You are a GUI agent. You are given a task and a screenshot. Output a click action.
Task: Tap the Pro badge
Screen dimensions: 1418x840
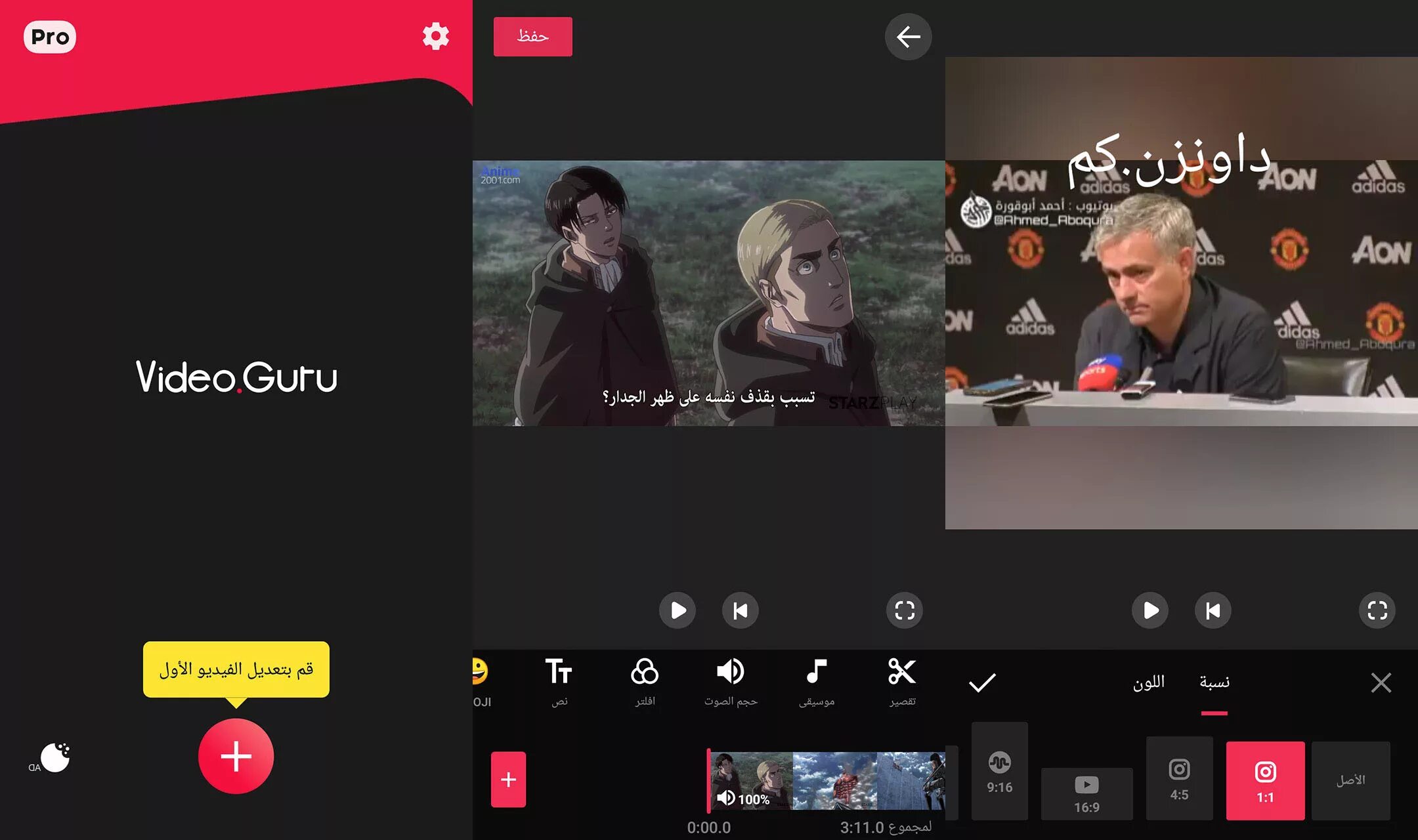[50, 37]
